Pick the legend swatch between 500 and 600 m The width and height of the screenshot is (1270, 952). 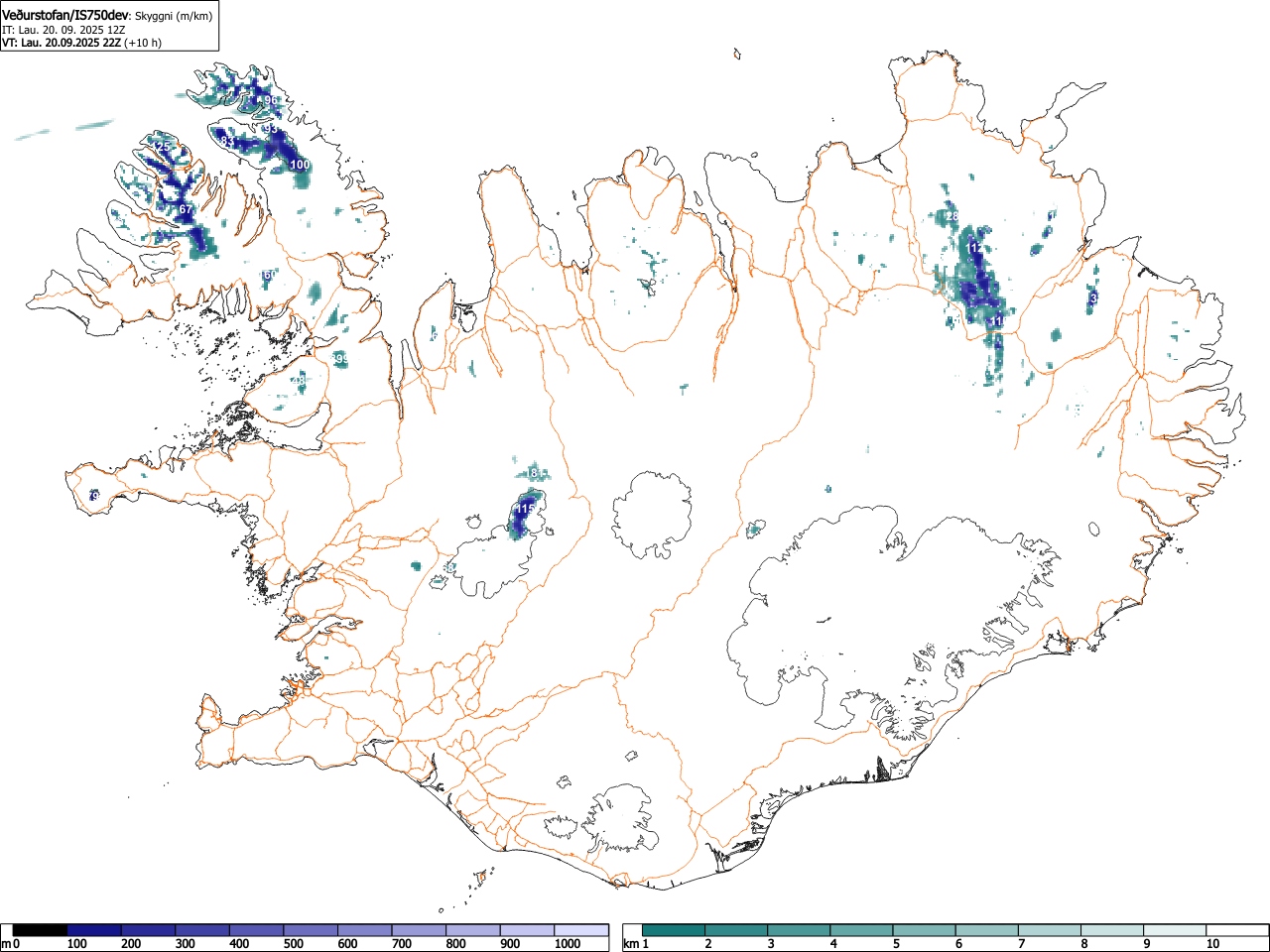pyautogui.click(x=311, y=930)
